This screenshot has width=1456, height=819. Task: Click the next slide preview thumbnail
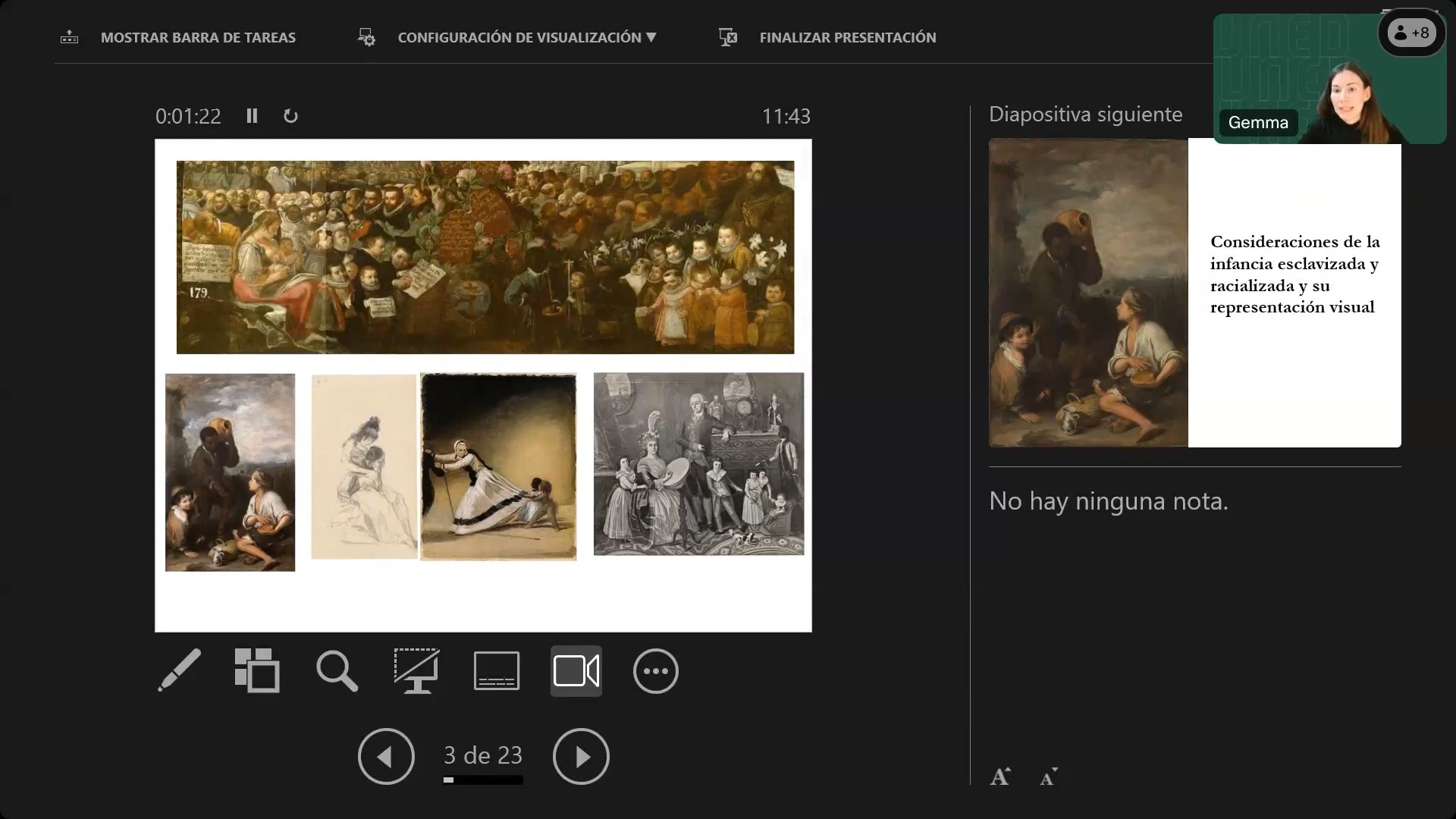[x=1195, y=293]
